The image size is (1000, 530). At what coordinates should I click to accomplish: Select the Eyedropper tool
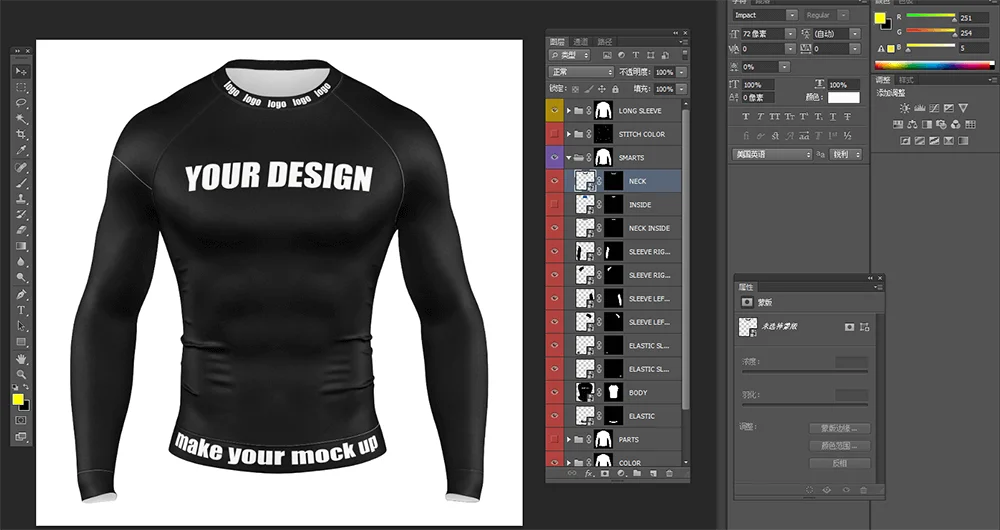21,151
